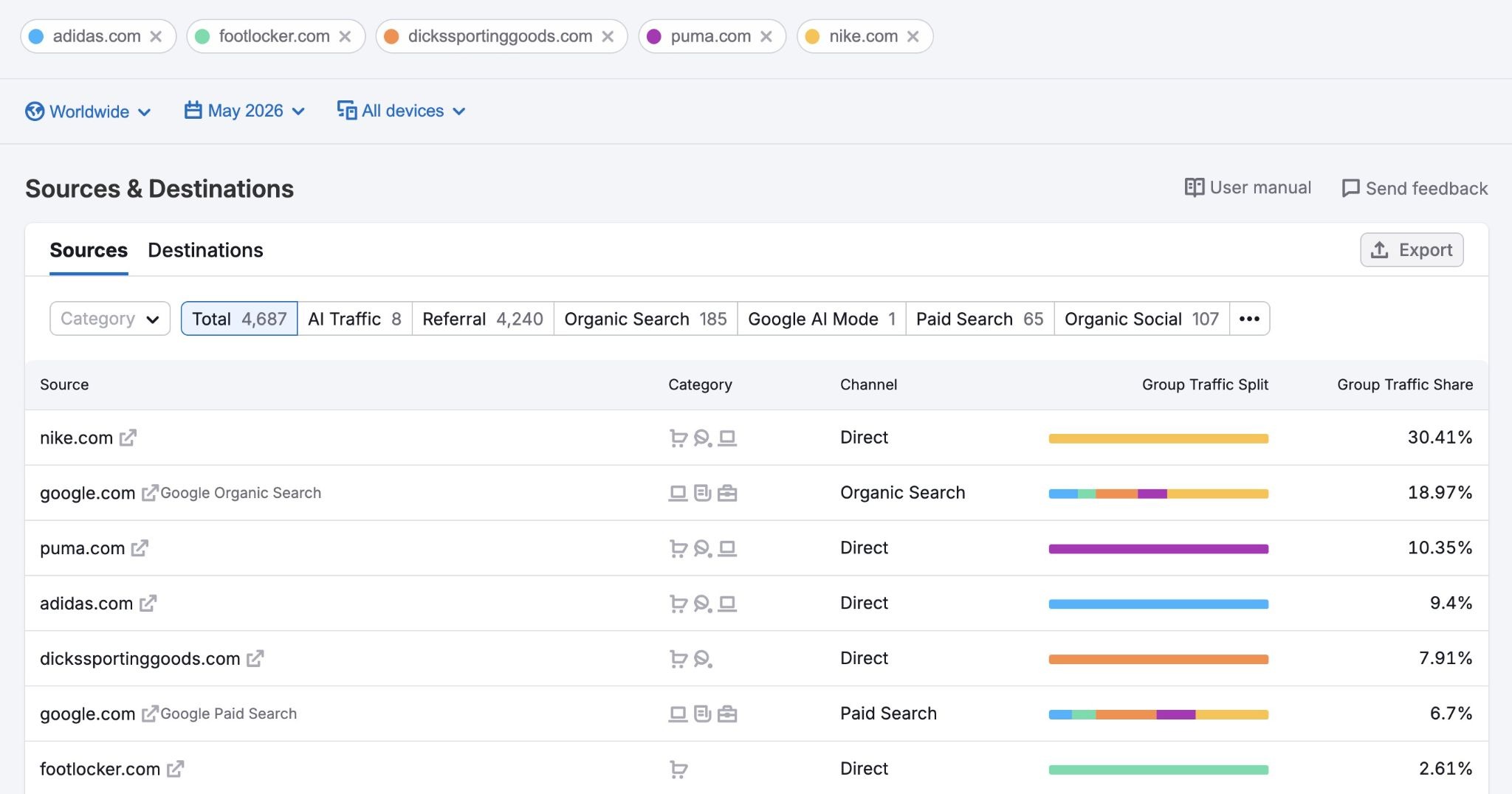The width and height of the screenshot is (1512, 794).
Task: Open google.com Paid Search external link icon
Action: [x=150, y=714]
